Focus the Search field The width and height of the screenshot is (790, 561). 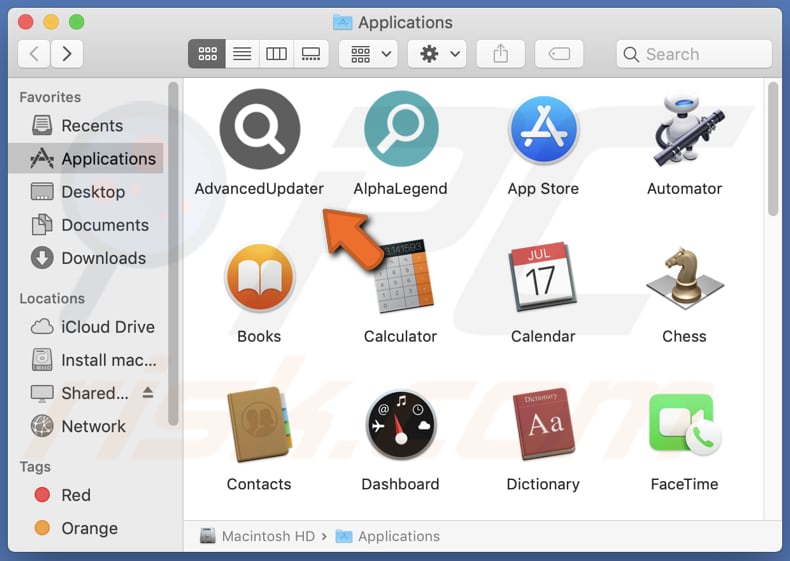(694, 54)
